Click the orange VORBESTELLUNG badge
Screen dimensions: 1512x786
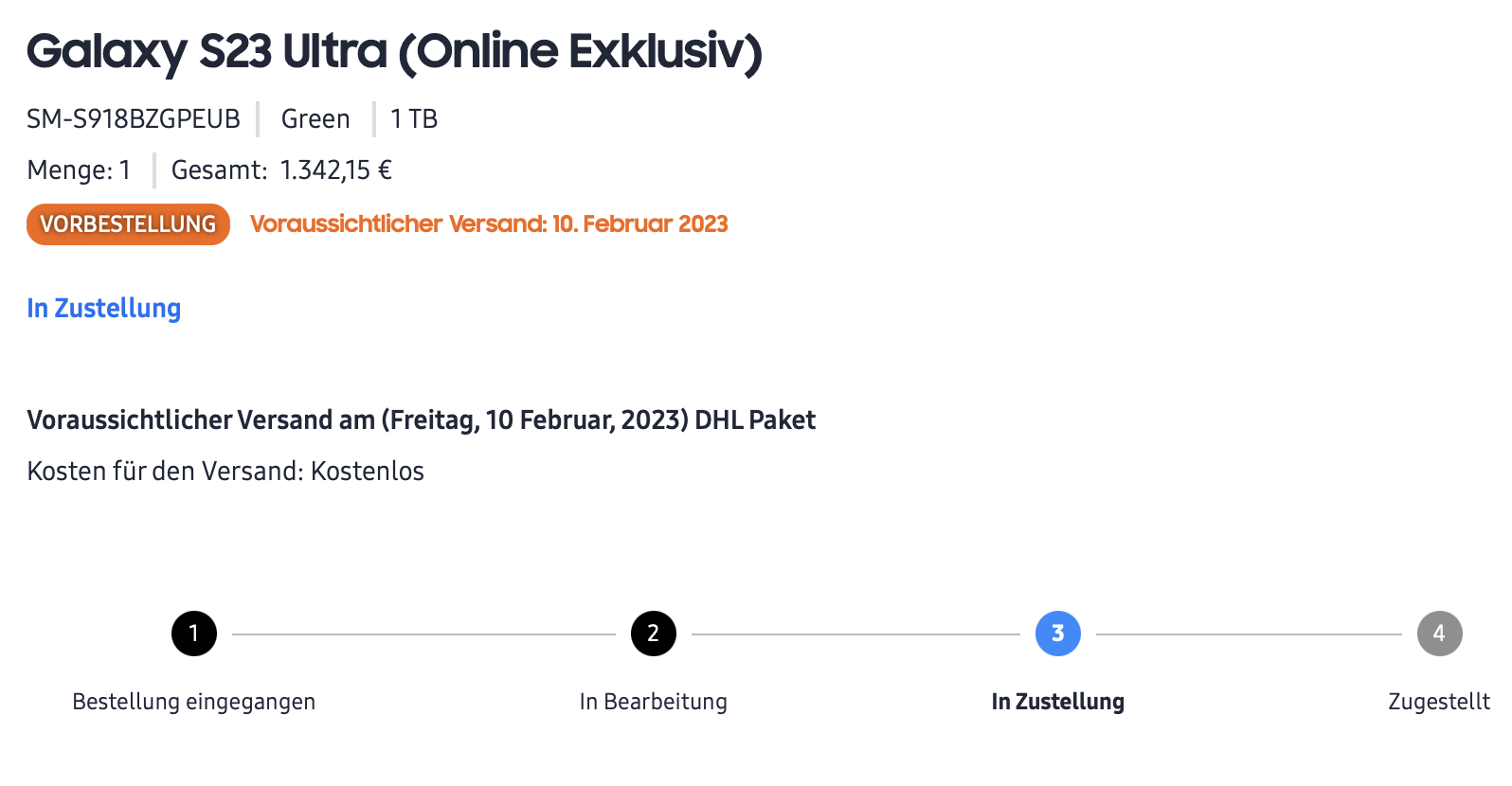pyautogui.click(x=128, y=224)
